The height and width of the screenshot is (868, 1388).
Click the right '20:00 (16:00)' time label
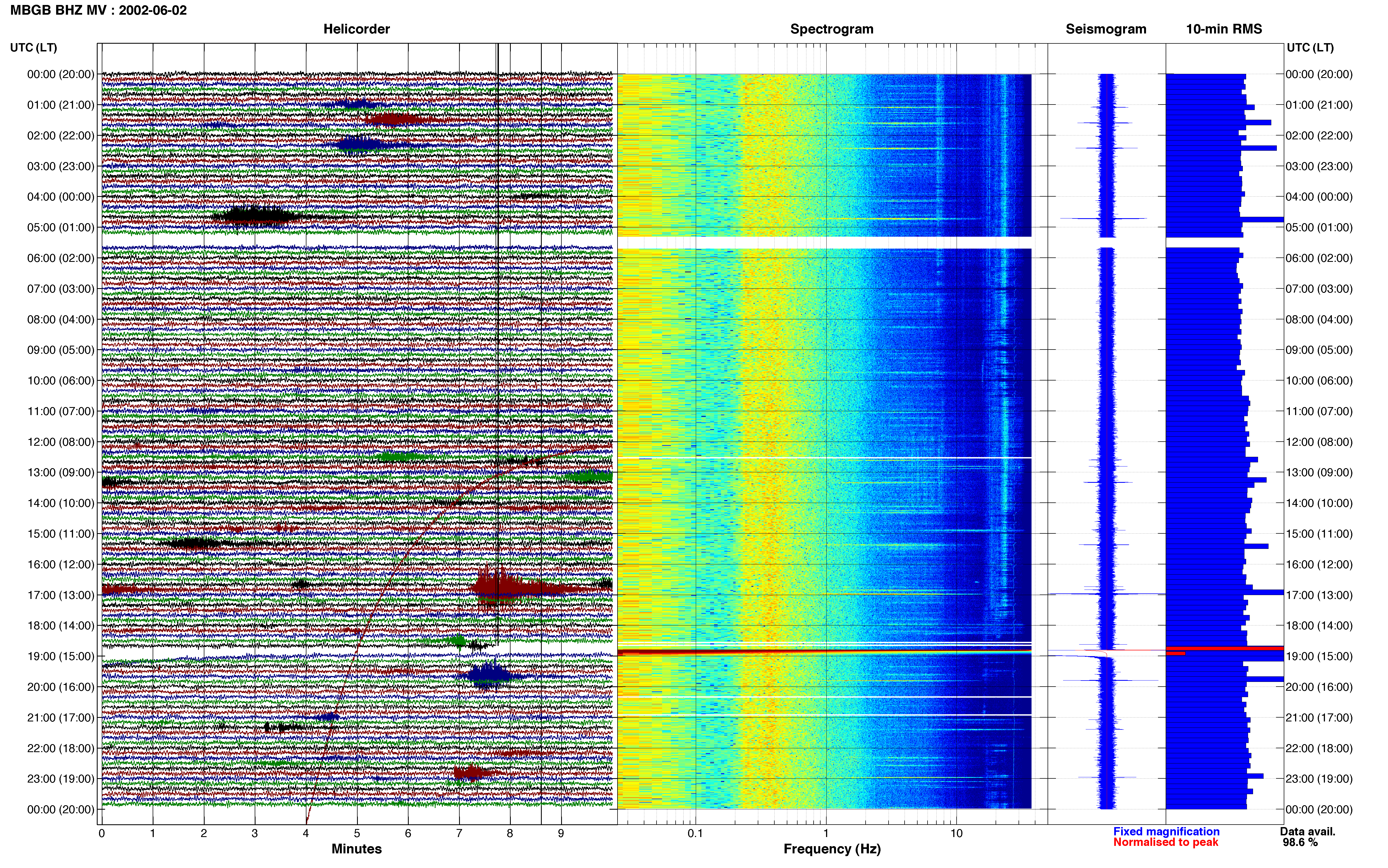click(x=1319, y=687)
